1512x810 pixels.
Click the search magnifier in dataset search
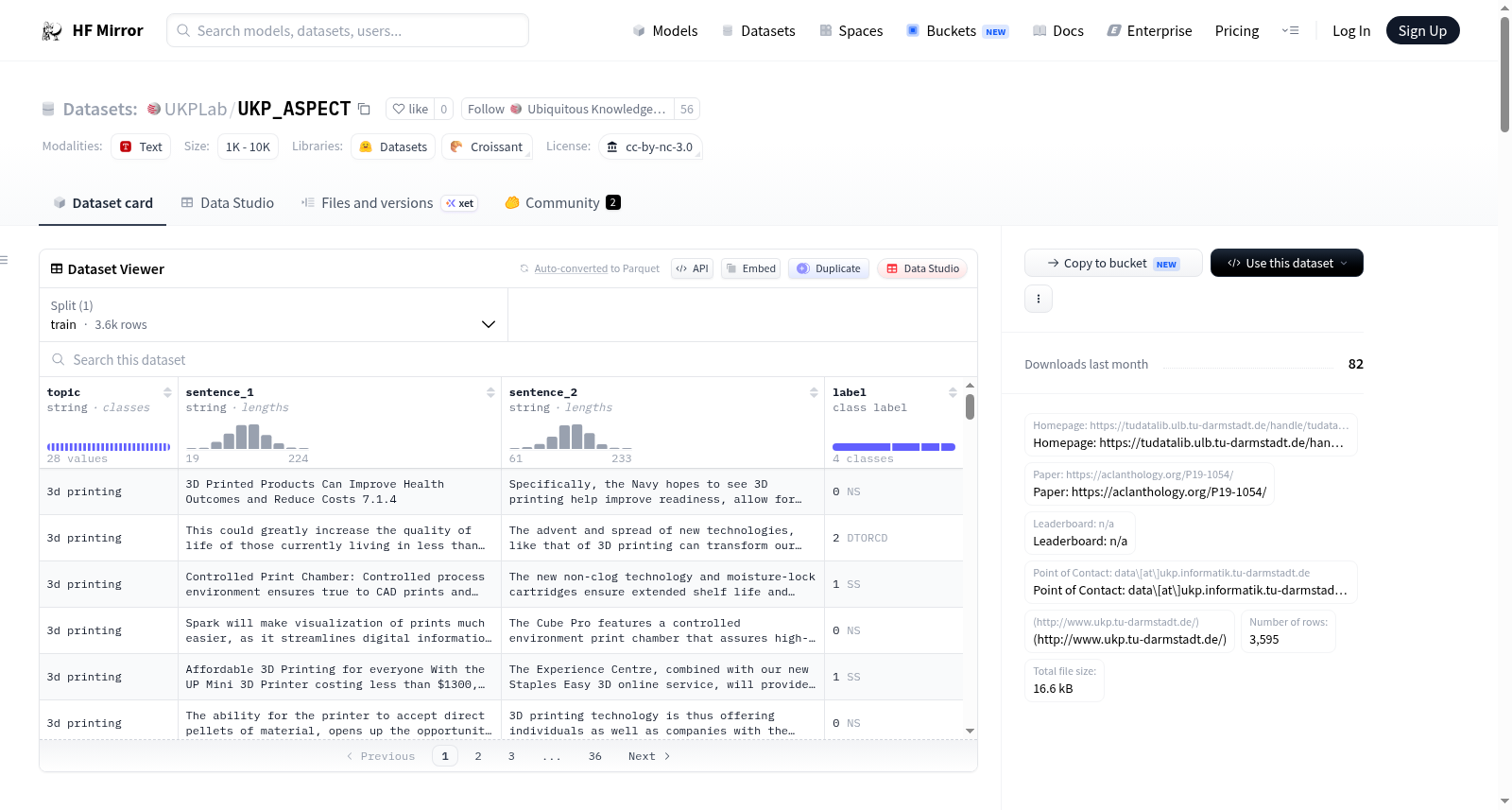tap(59, 360)
